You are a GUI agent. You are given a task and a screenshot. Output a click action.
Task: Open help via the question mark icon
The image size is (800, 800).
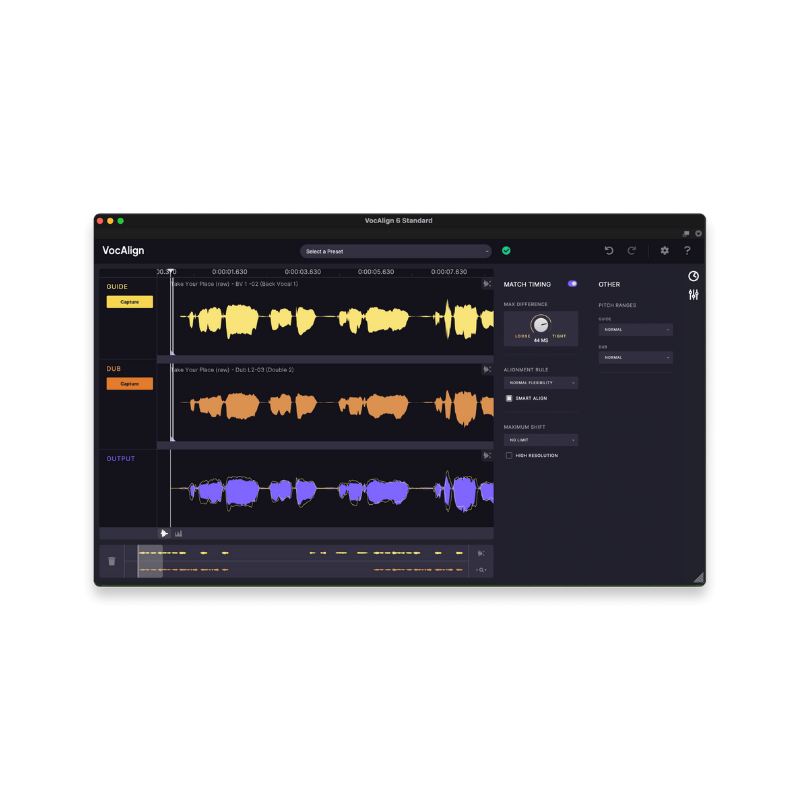tap(687, 250)
